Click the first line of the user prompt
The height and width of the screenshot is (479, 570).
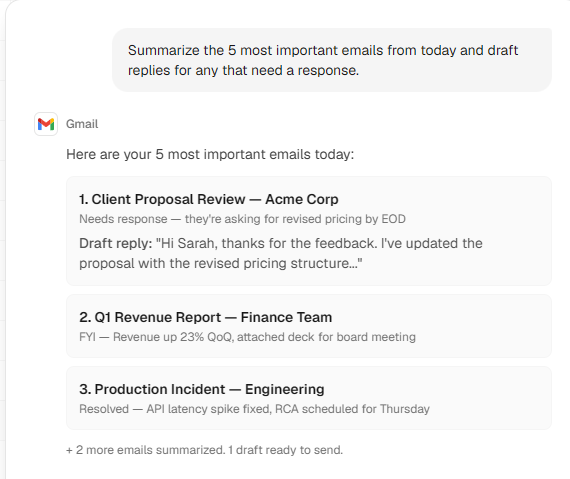click(x=323, y=50)
